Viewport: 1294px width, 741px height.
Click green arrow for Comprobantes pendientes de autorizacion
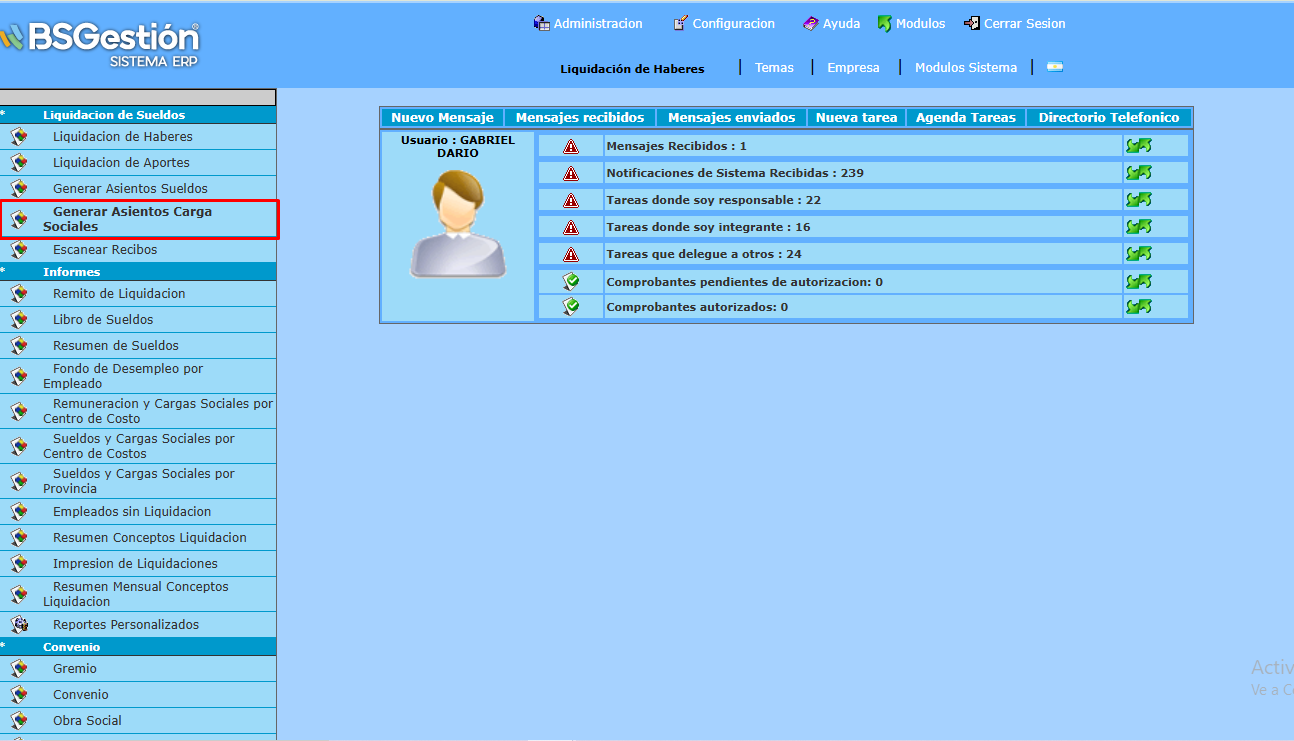point(1138,282)
